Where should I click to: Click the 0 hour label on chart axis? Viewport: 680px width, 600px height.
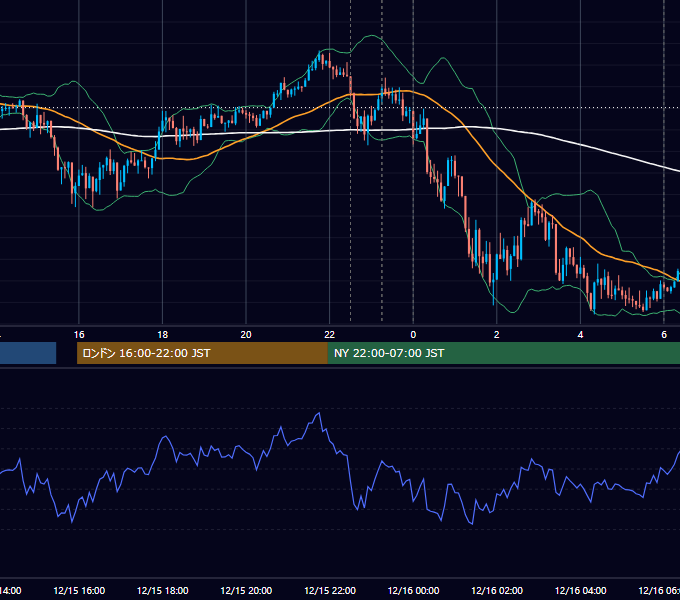pyautogui.click(x=413, y=335)
